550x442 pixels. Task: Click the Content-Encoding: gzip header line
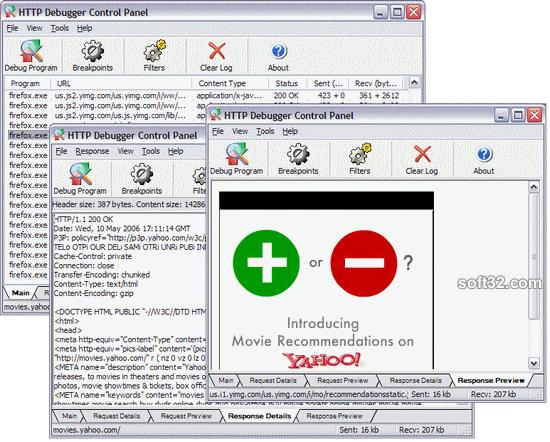(x=94, y=293)
